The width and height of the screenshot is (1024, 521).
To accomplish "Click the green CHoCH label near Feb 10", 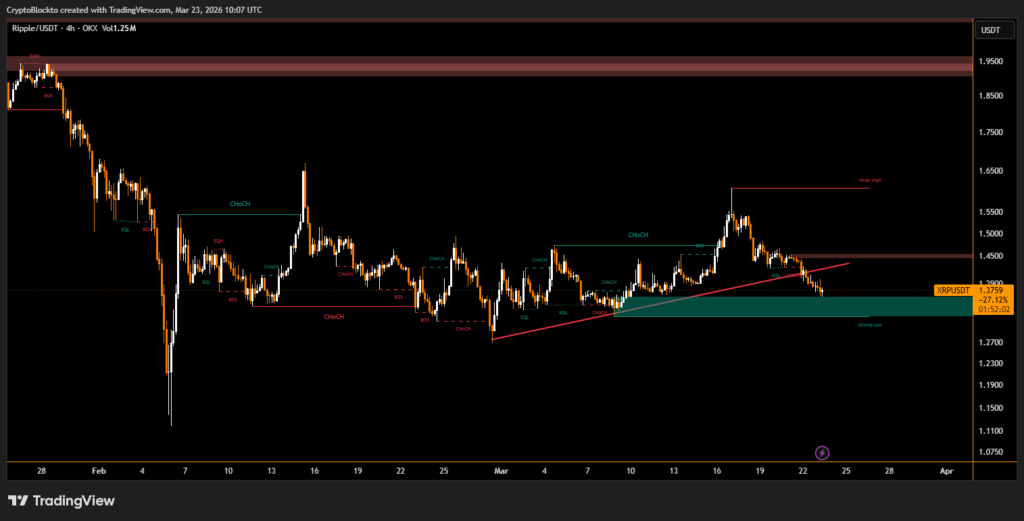I will coord(240,204).
